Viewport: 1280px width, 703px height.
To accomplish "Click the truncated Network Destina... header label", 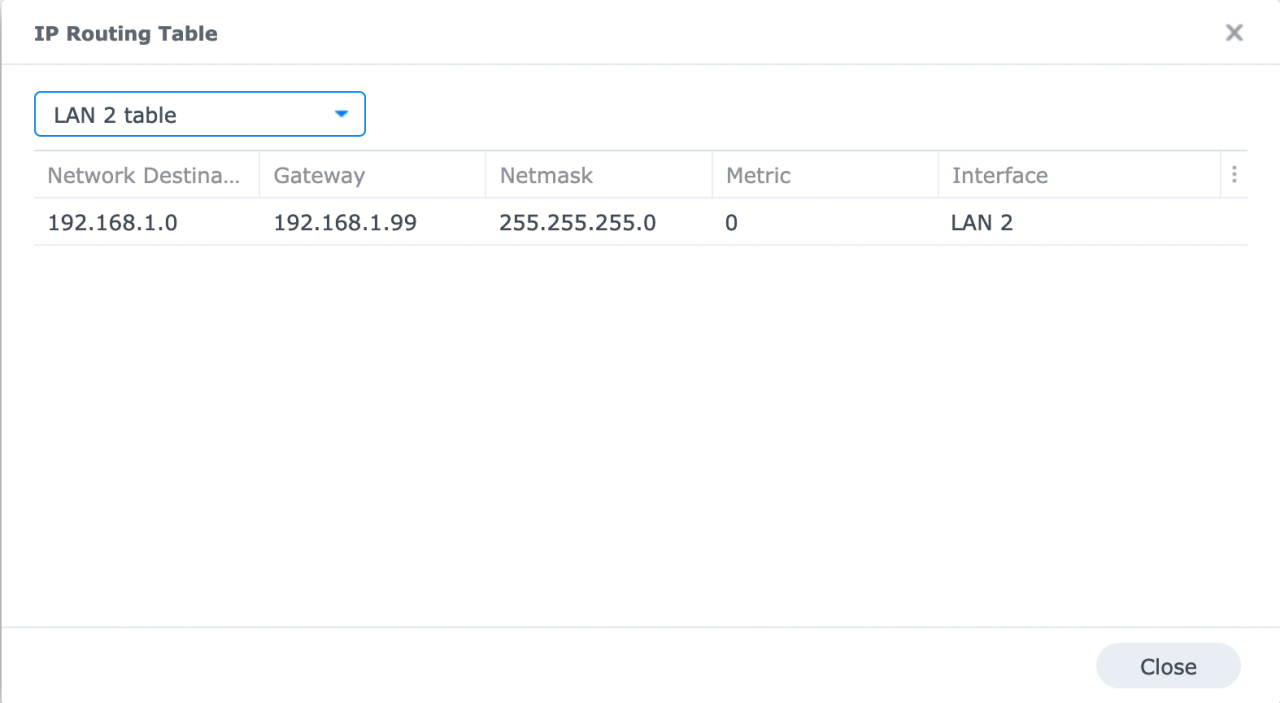I will 144,174.
